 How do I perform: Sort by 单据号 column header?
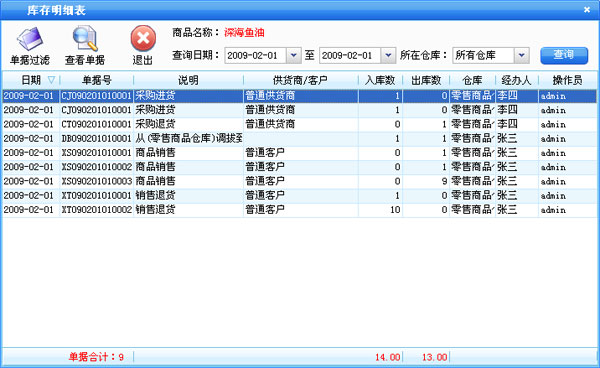coord(97,80)
